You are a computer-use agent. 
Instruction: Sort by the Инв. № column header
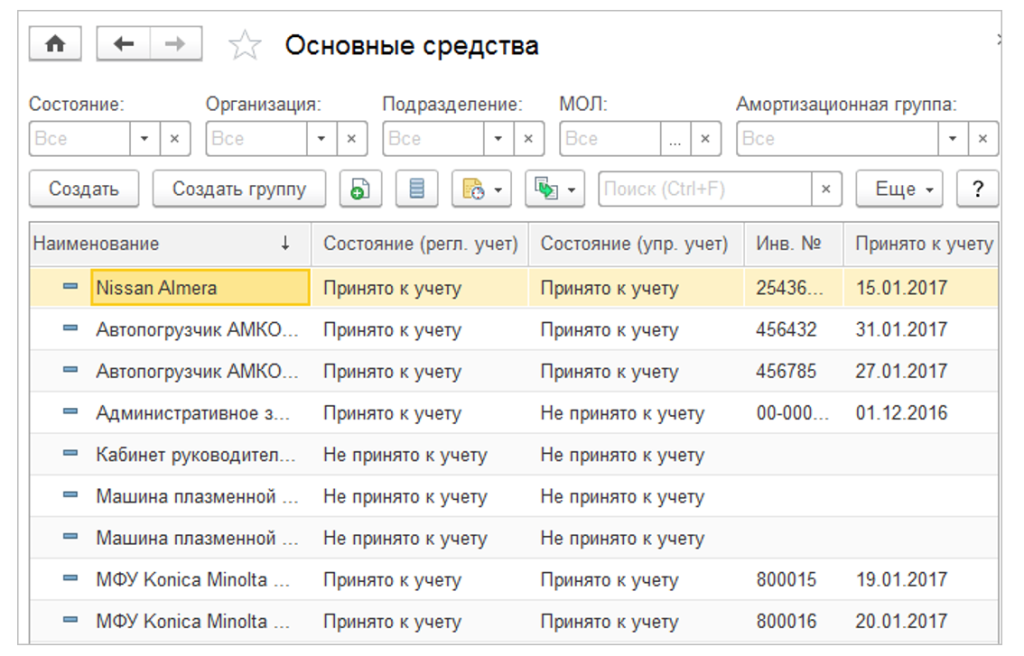[793, 244]
